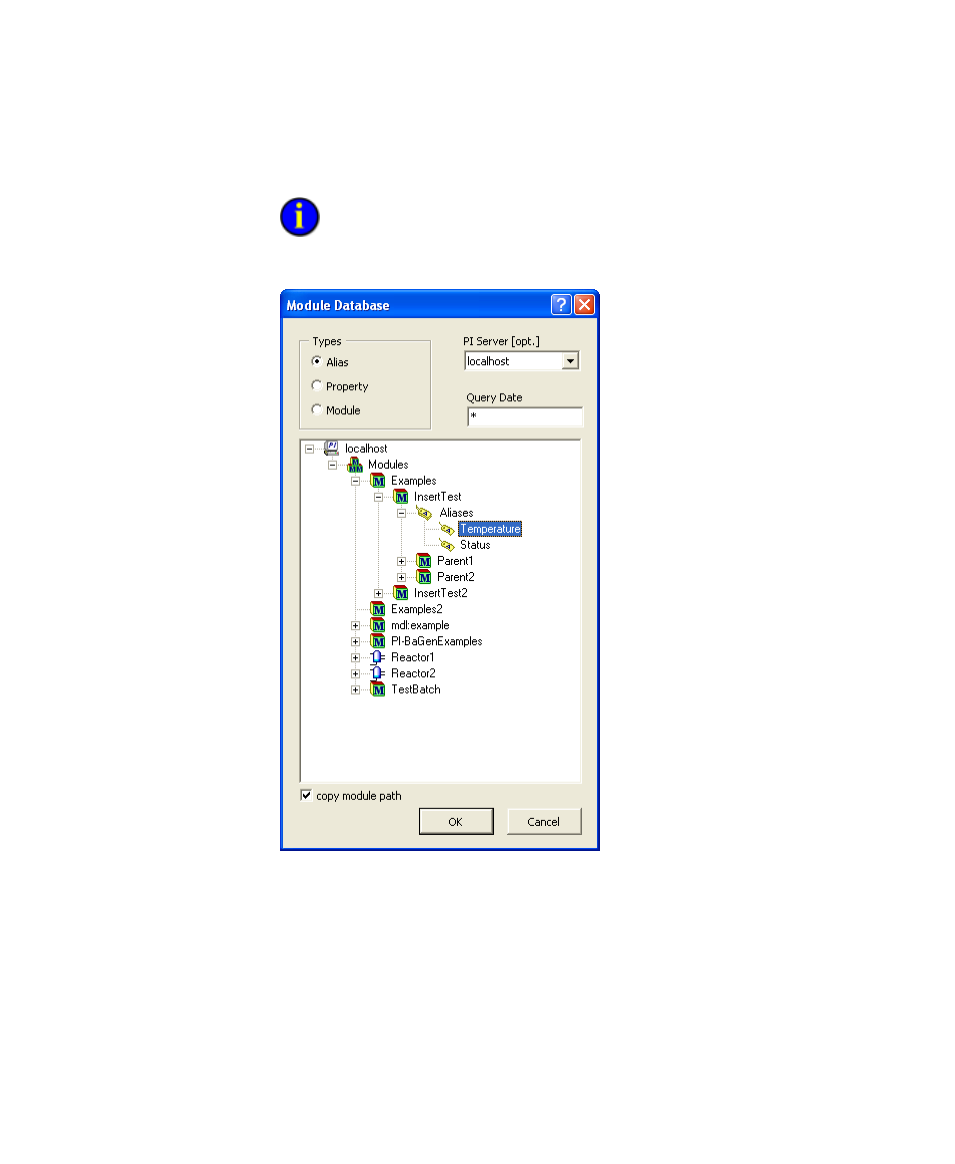Click the InsertTest module icon

pyautogui.click(x=401, y=497)
